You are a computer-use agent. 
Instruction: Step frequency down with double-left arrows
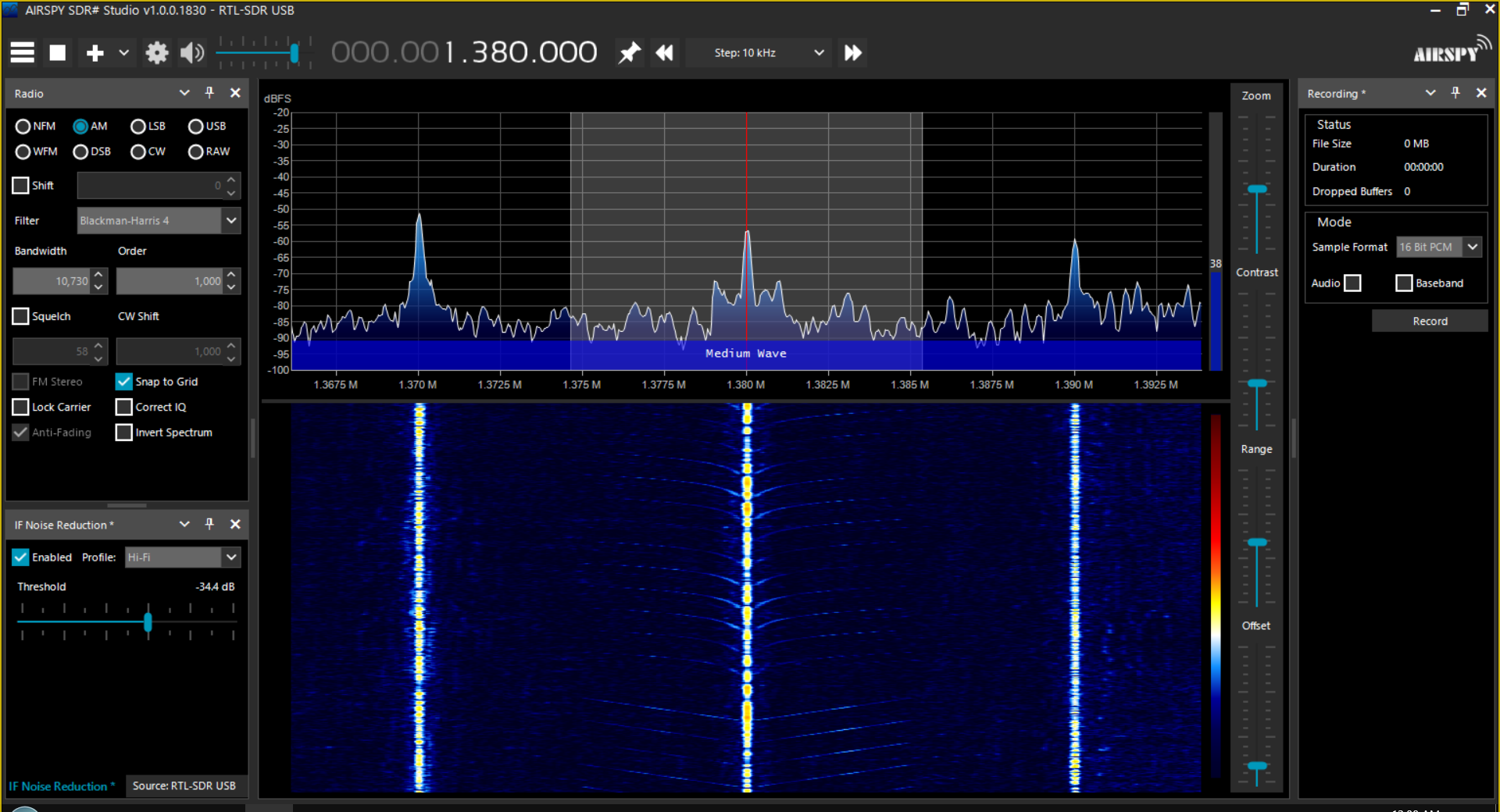coord(665,52)
